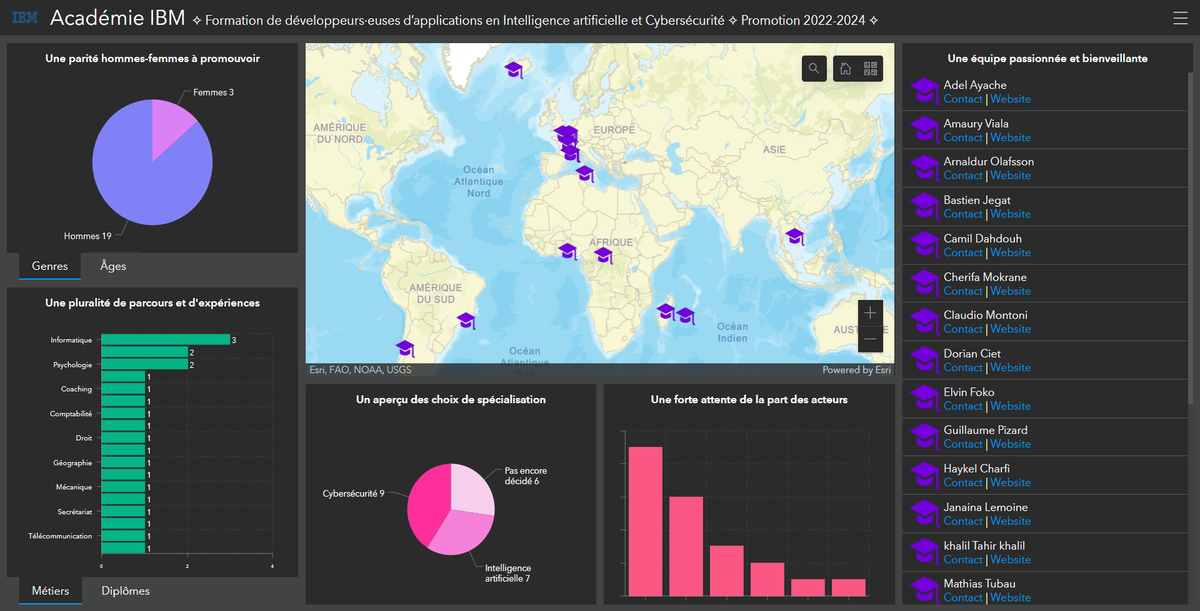The image size is (1200, 611).
Task: Click the name 'Mathias Tubau' in the list
Action: 979,584
